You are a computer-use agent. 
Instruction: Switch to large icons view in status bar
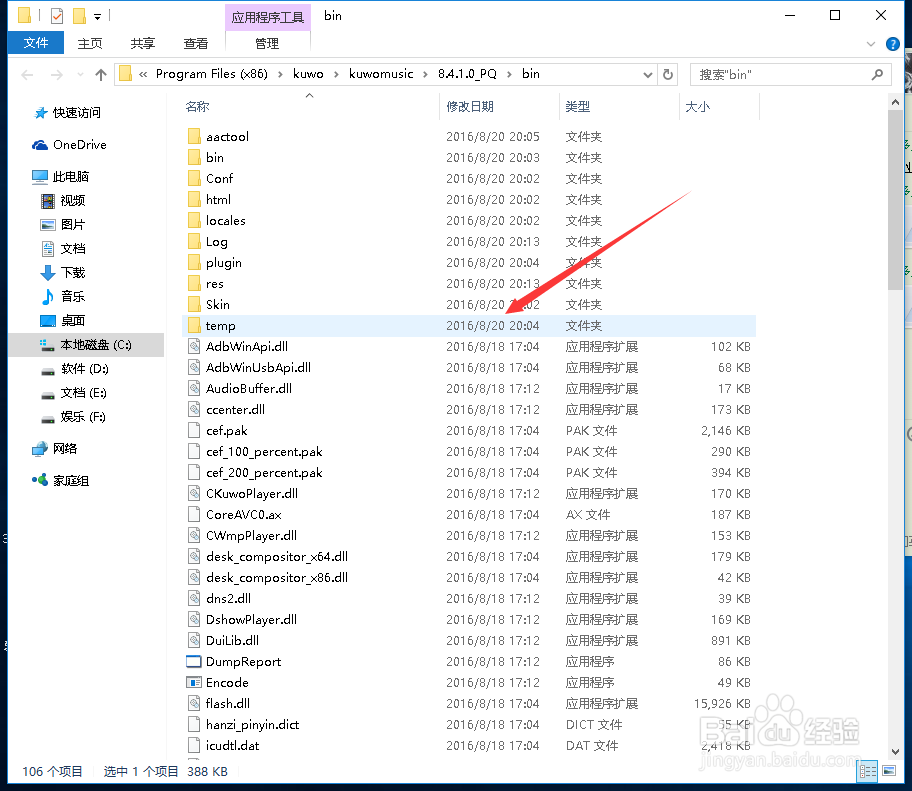pos(889,771)
